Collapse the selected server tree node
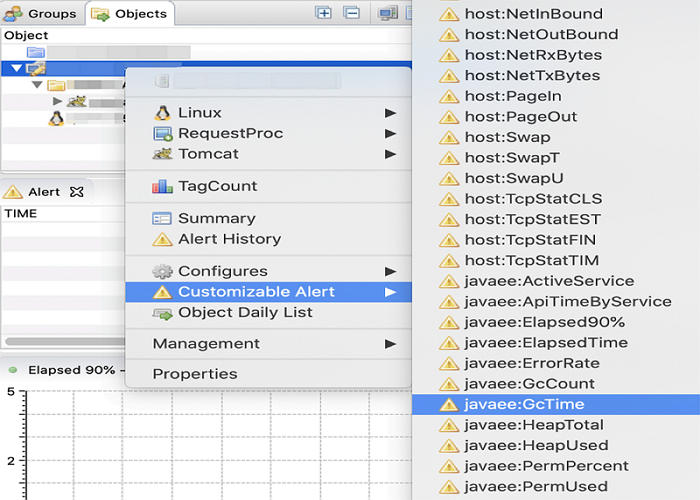Screen dimensions: 700x500 [17, 68]
